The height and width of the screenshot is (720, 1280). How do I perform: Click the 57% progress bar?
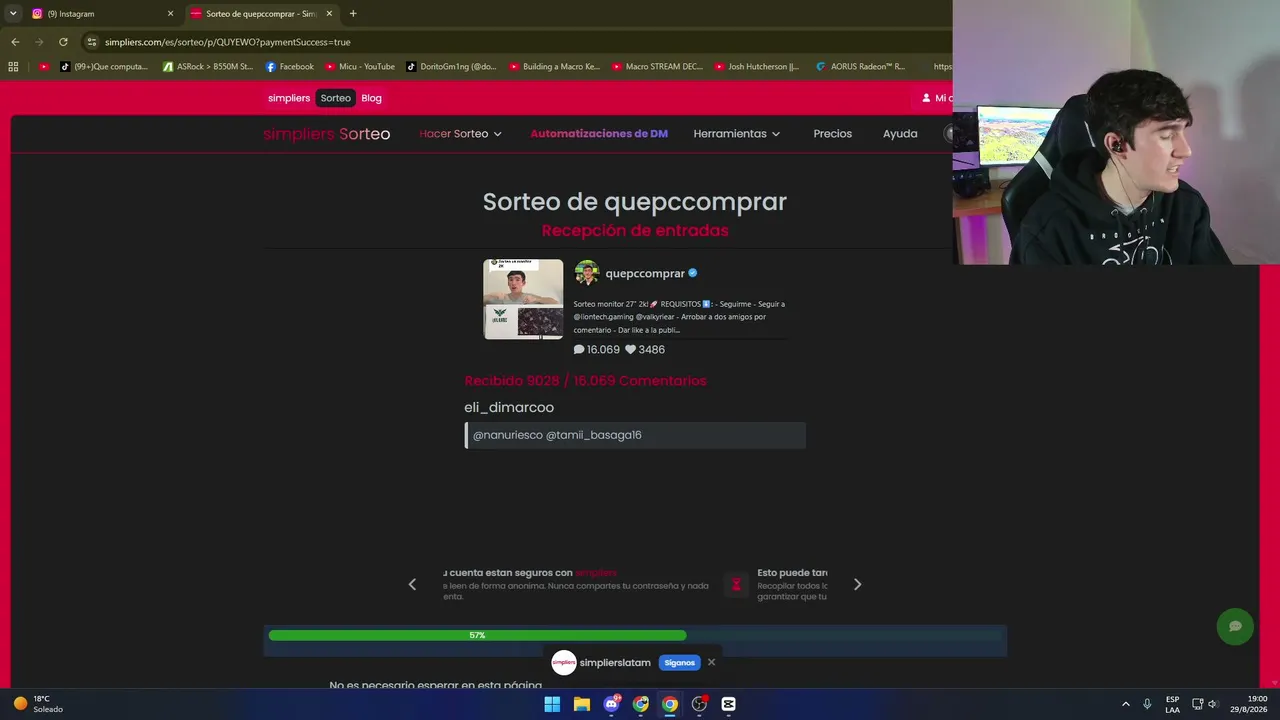point(635,636)
